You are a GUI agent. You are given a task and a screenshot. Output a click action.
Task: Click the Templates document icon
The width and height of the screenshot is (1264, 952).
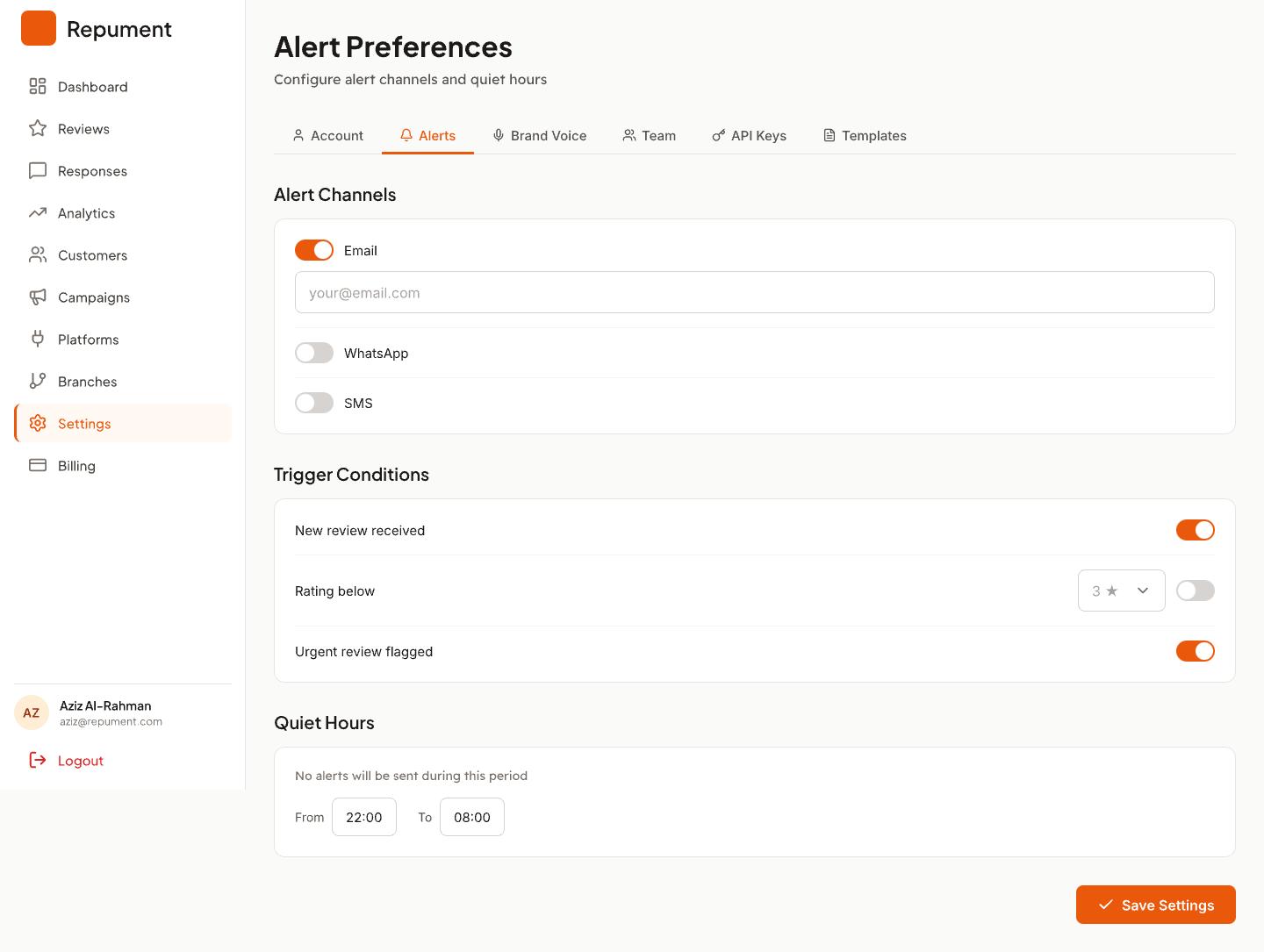pos(829,135)
